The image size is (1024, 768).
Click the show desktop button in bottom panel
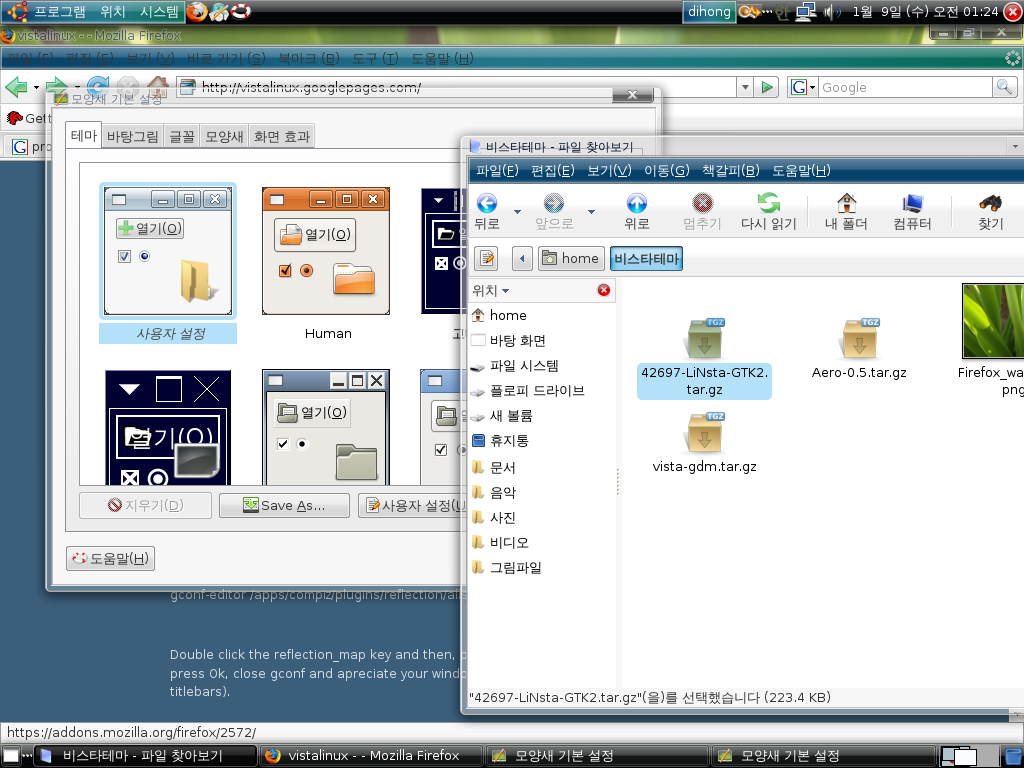pyautogui.click(x=11, y=756)
